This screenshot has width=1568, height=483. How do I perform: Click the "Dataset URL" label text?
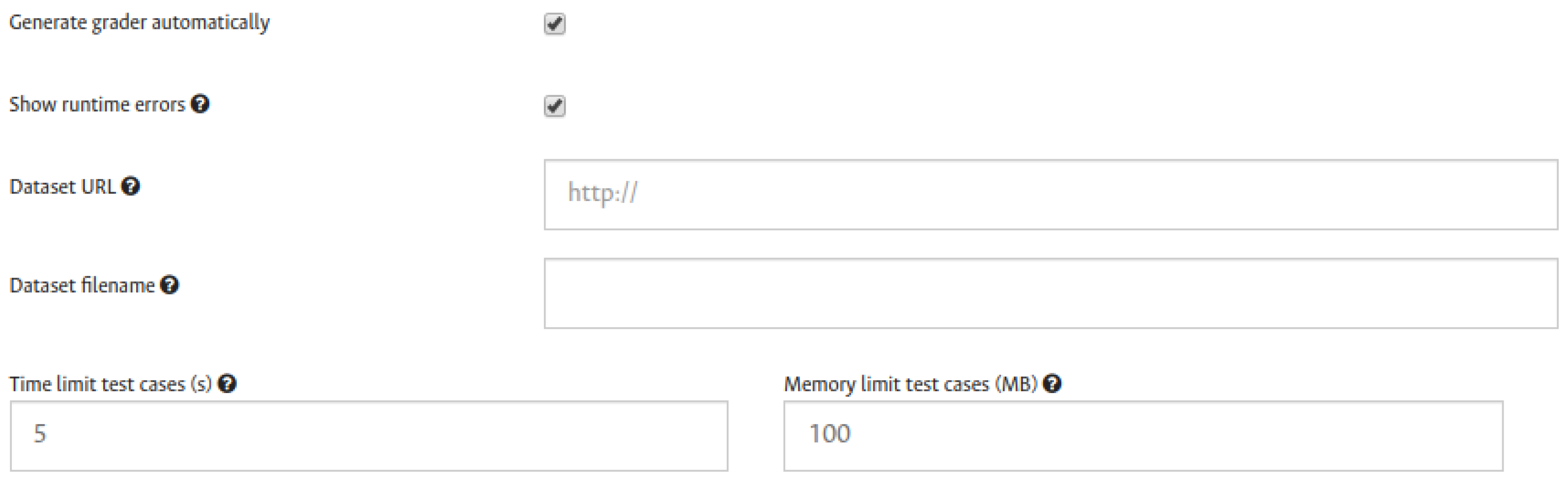(x=62, y=187)
